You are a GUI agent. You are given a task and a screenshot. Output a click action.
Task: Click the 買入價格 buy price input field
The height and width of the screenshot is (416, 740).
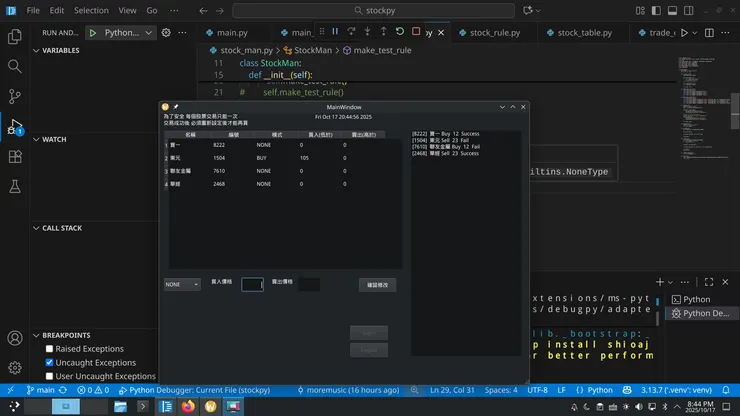[x=252, y=285]
